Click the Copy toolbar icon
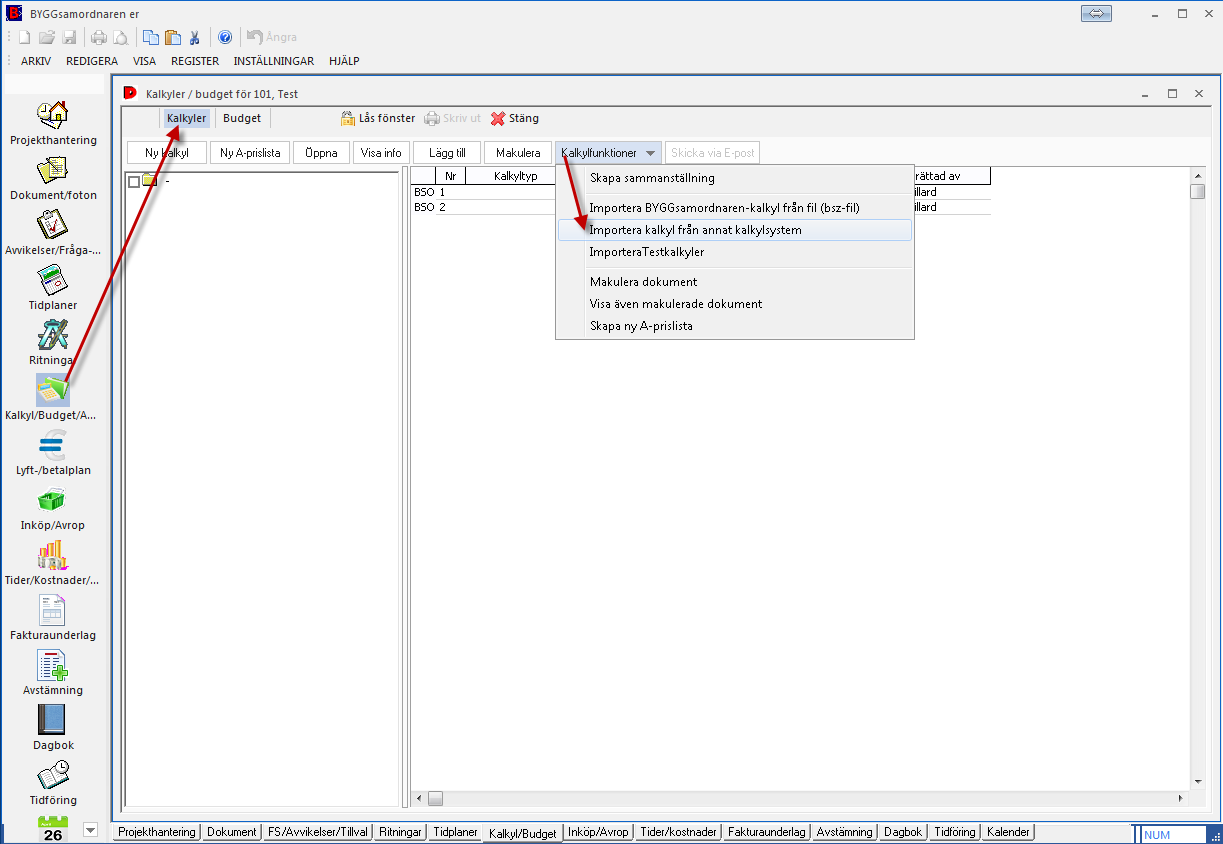 tap(151, 37)
